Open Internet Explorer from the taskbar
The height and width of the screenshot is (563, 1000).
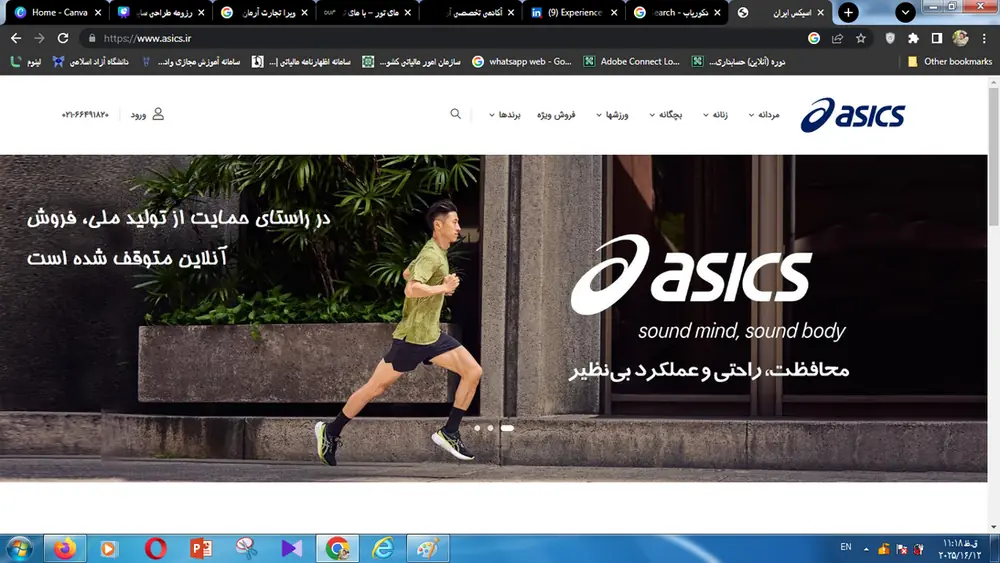(x=383, y=548)
